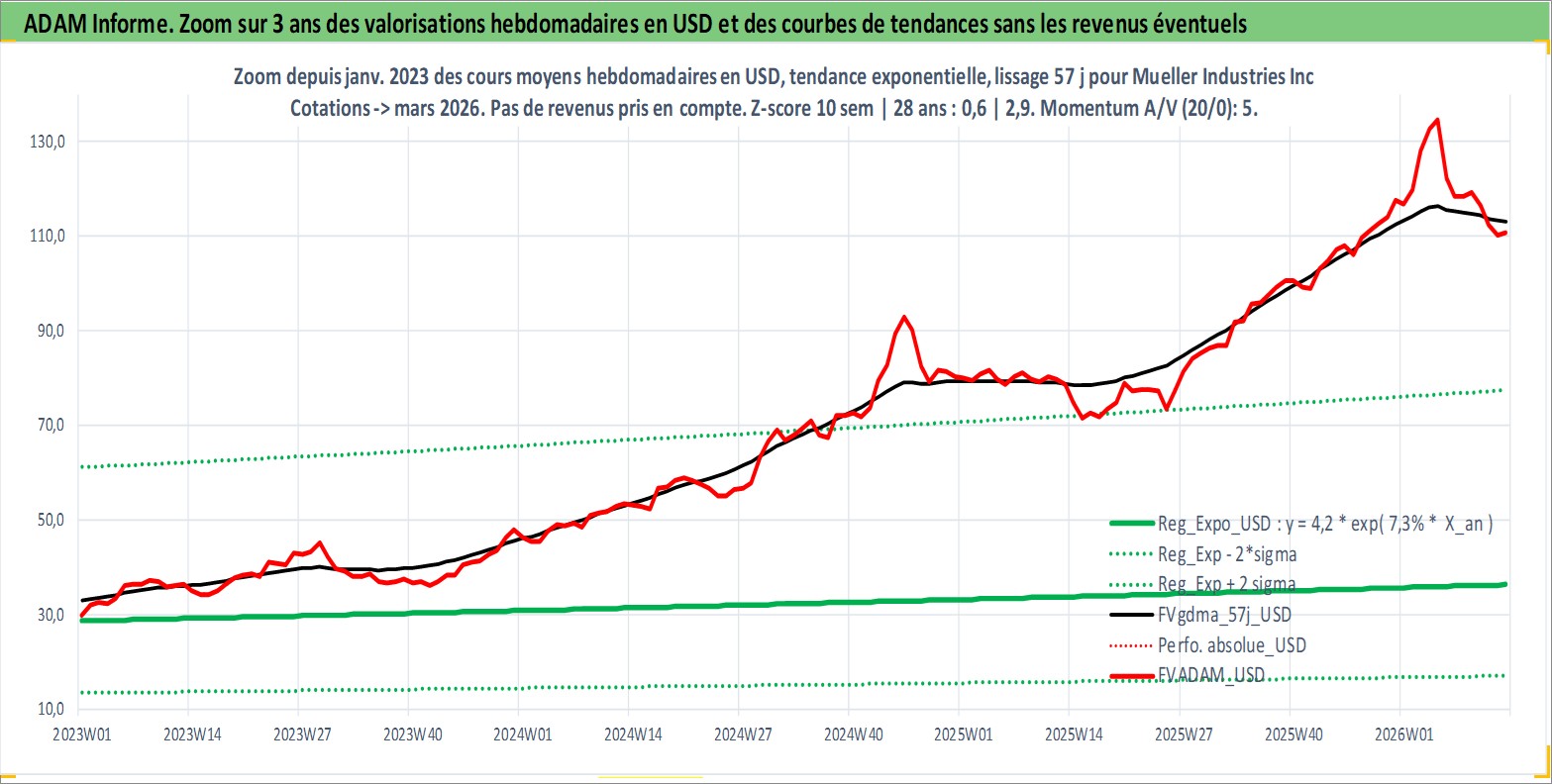This screenshot has width=1552, height=784.
Task: Click the Cotations mars 2026 subtitle line
Action: [x=774, y=108]
